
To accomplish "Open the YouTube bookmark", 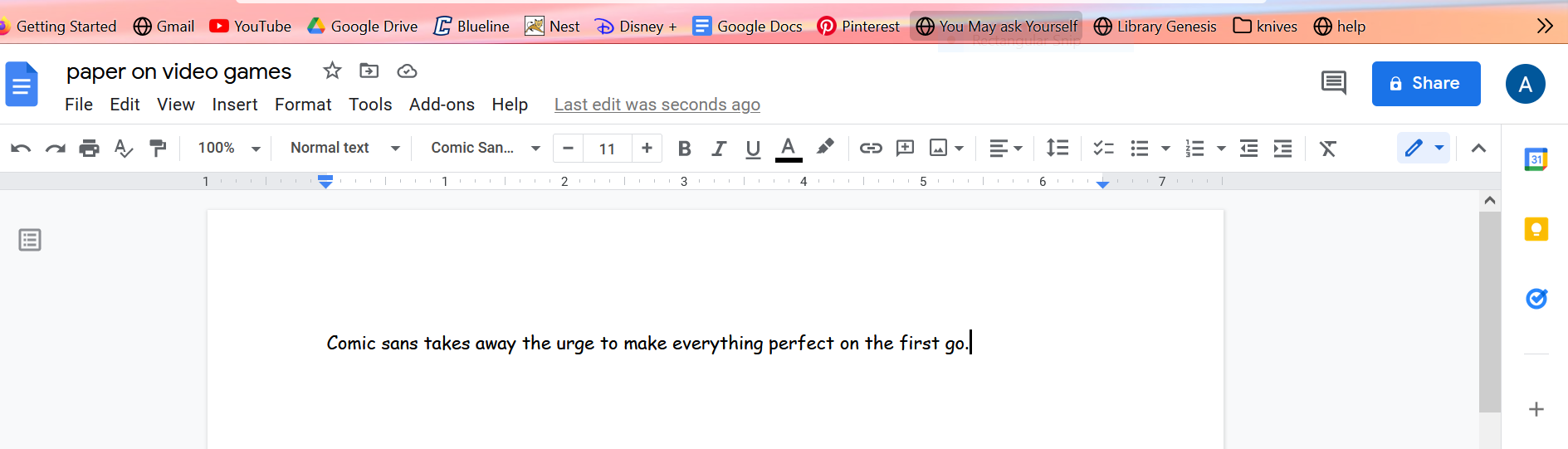I will pyautogui.click(x=250, y=27).
